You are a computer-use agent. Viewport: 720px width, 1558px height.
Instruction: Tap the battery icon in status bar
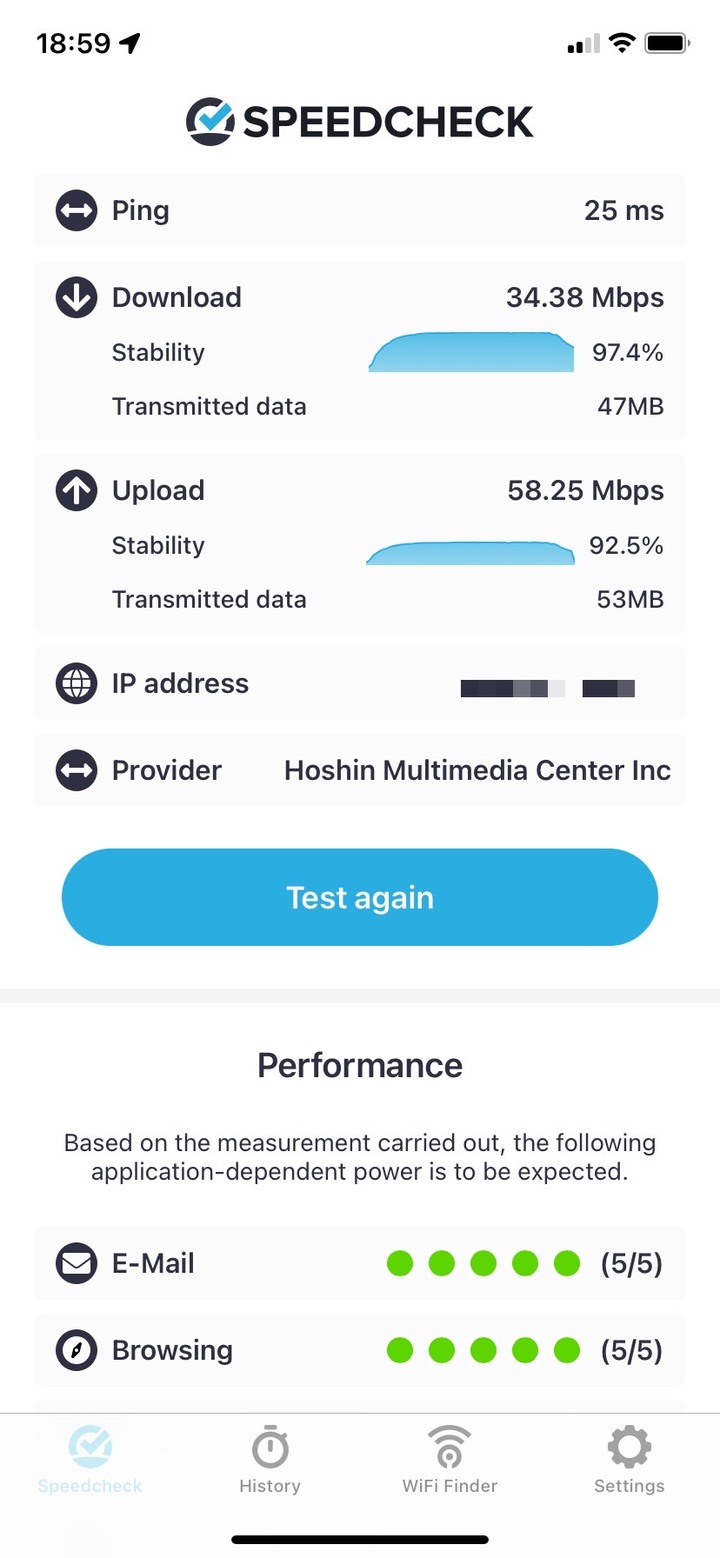coord(666,43)
